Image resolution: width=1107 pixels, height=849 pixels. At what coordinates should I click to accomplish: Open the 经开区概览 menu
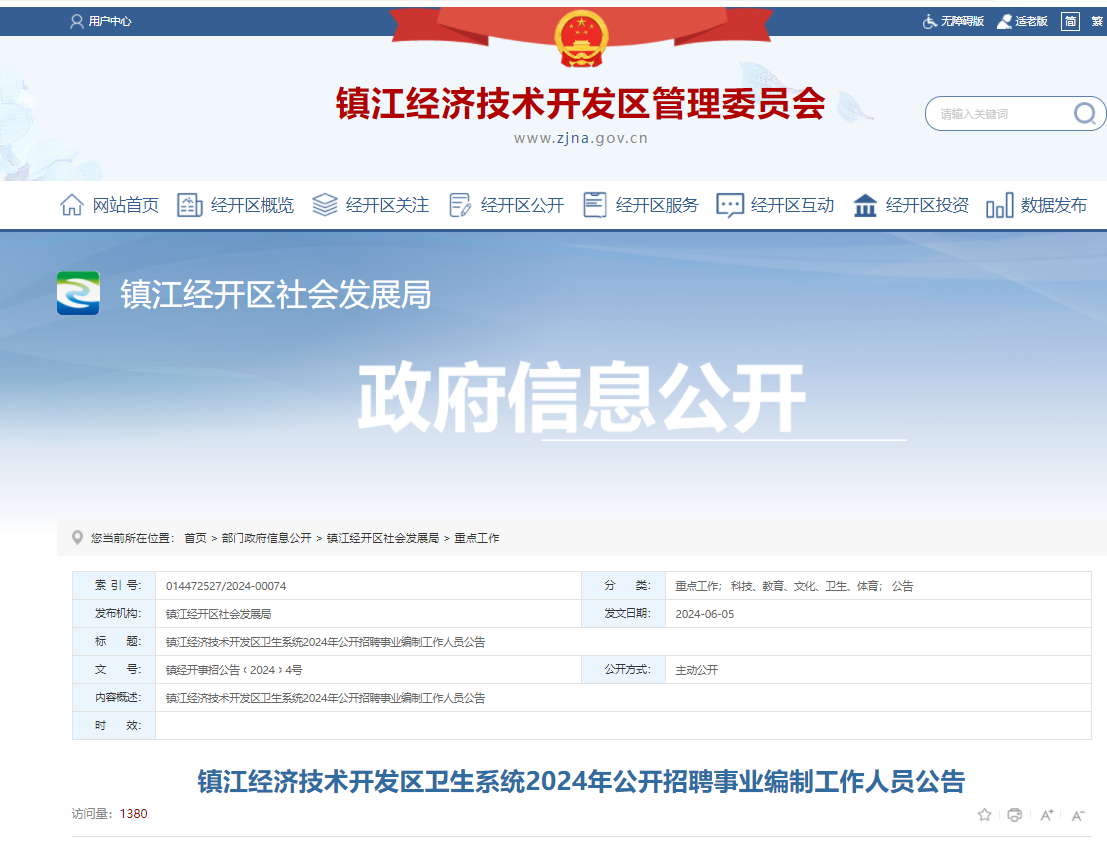(x=245, y=204)
